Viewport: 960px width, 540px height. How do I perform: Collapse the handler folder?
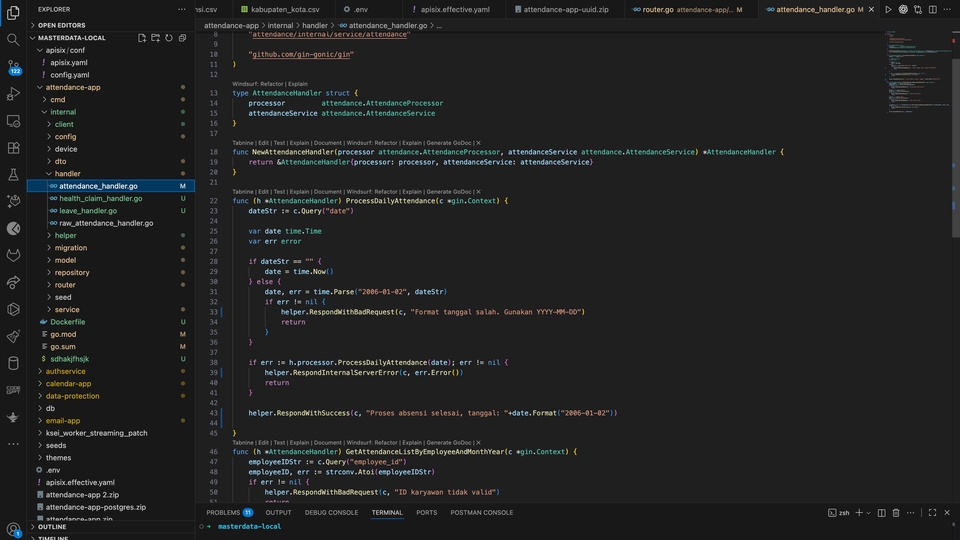pyautogui.click(x=67, y=174)
